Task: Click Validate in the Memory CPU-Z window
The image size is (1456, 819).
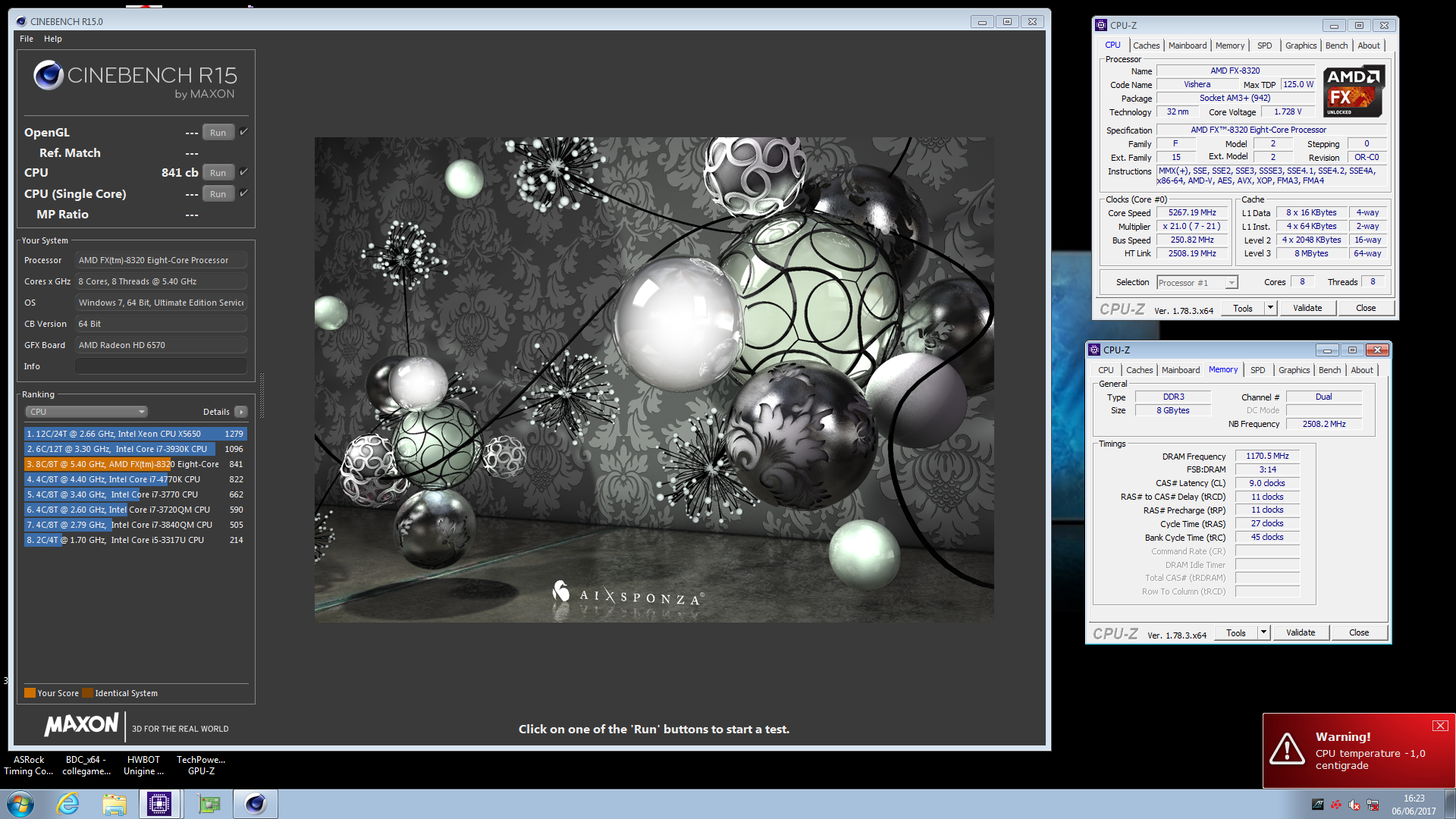Action: (1301, 632)
